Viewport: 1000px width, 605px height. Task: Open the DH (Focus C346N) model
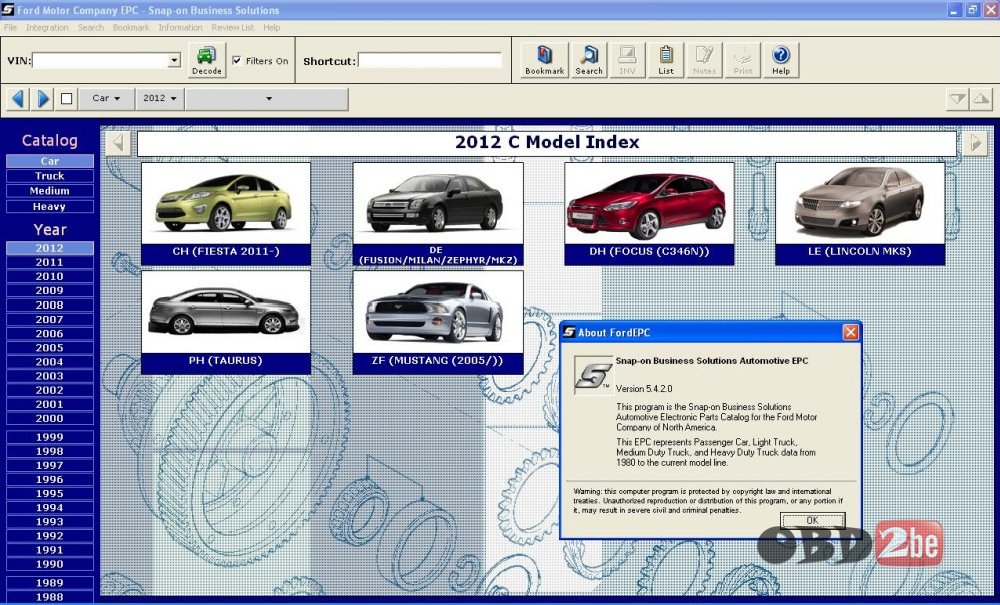click(x=649, y=214)
